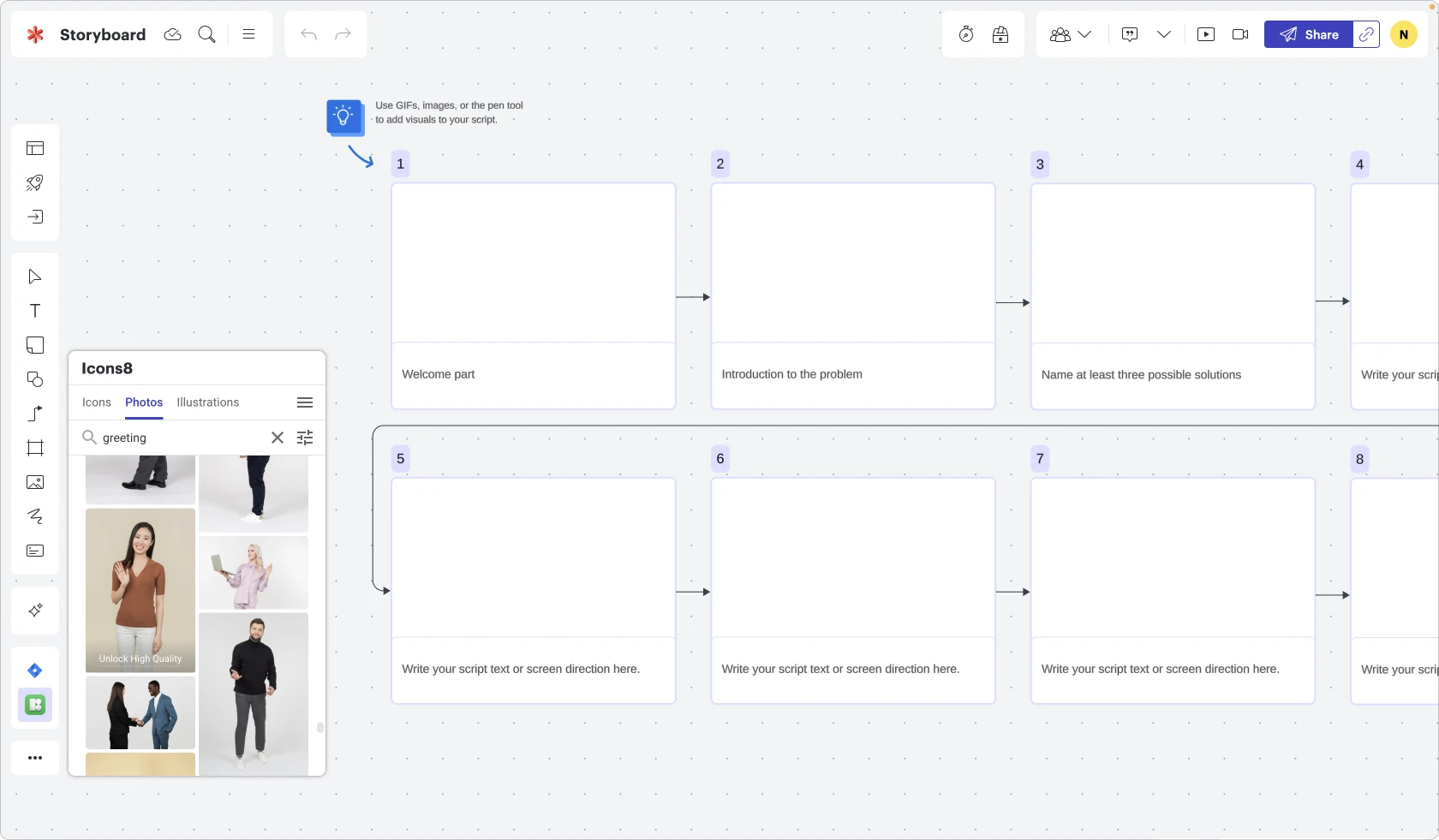1439x840 pixels.
Task: Open the Icons8 panel hamburger menu
Action: pos(305,402)
